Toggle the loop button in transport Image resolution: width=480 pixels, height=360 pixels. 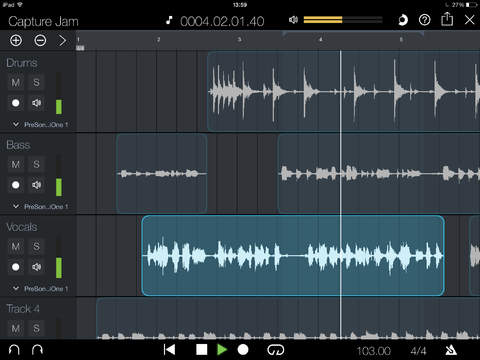click(x=276, y=350)
